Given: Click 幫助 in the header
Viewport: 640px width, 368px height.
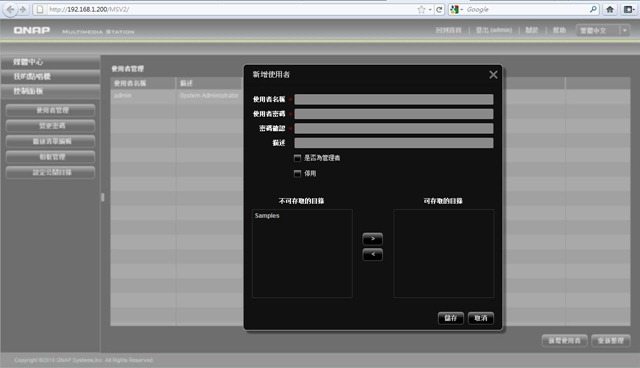Looking at the screenshot, I should click(559, 30).
